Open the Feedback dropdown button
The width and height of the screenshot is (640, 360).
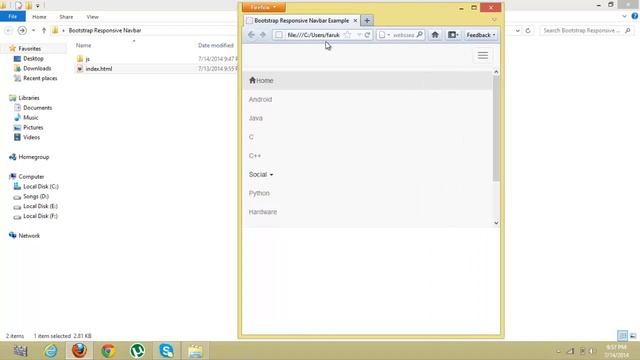coord(481,35)
